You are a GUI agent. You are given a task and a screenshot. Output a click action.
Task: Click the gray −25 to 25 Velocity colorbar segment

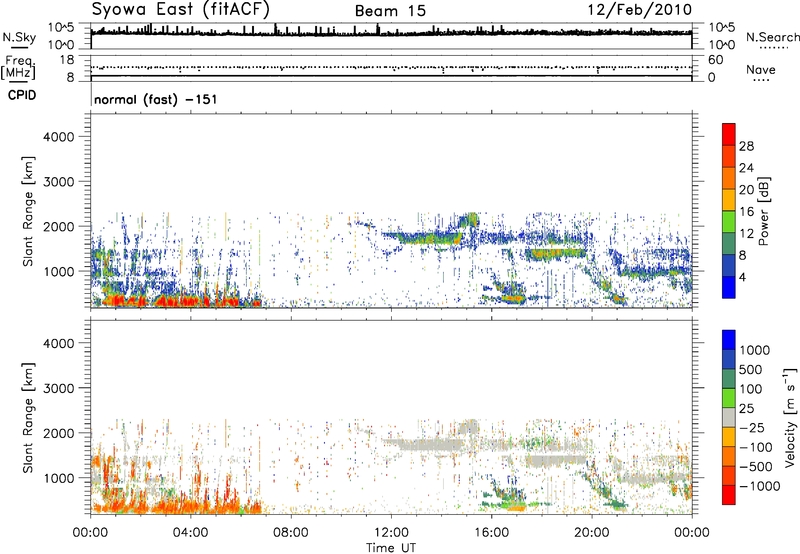click(729, 417)
